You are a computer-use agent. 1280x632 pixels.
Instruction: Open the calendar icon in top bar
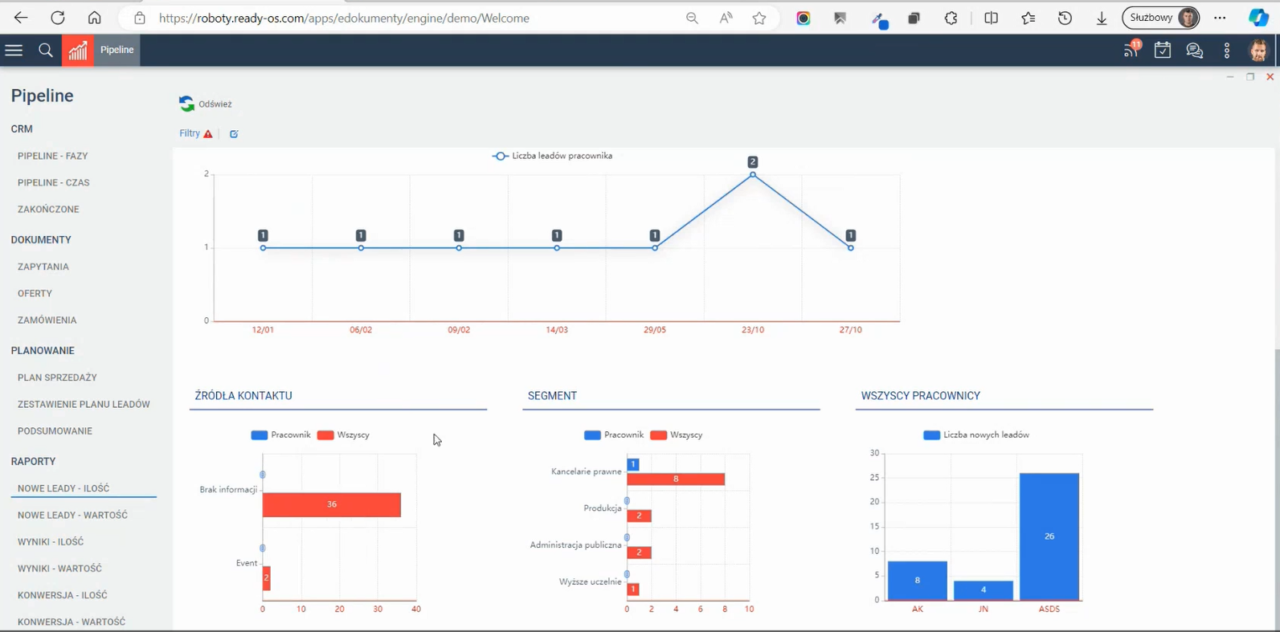(1162, 50)
